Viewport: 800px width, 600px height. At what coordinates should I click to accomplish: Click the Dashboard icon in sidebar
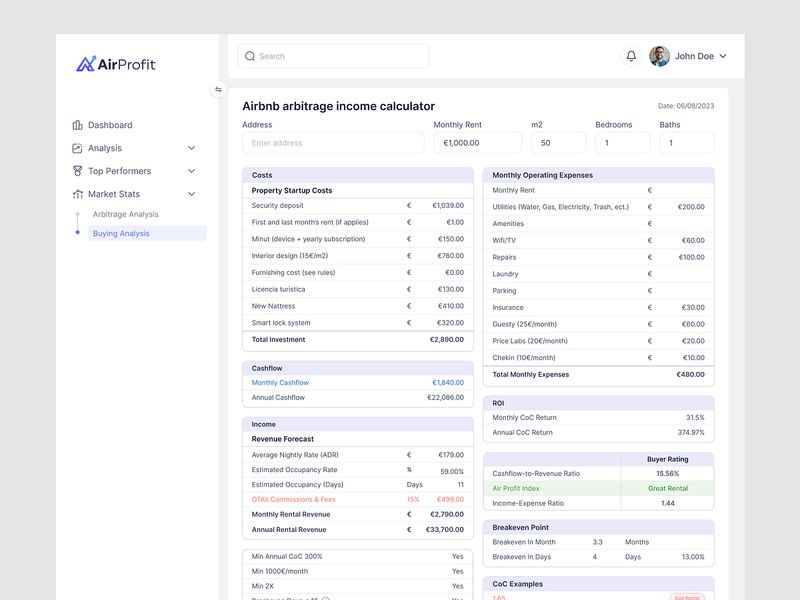[x=78, y=125]
